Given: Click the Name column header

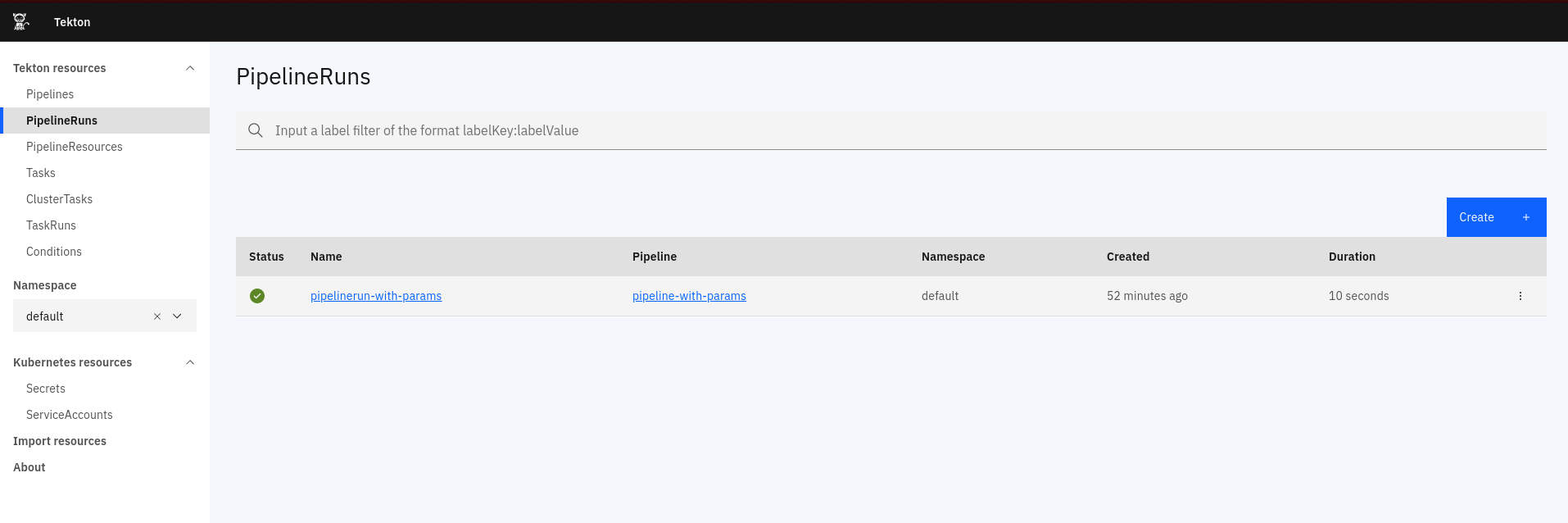Looking at the screenshot, I should (326, 257).
